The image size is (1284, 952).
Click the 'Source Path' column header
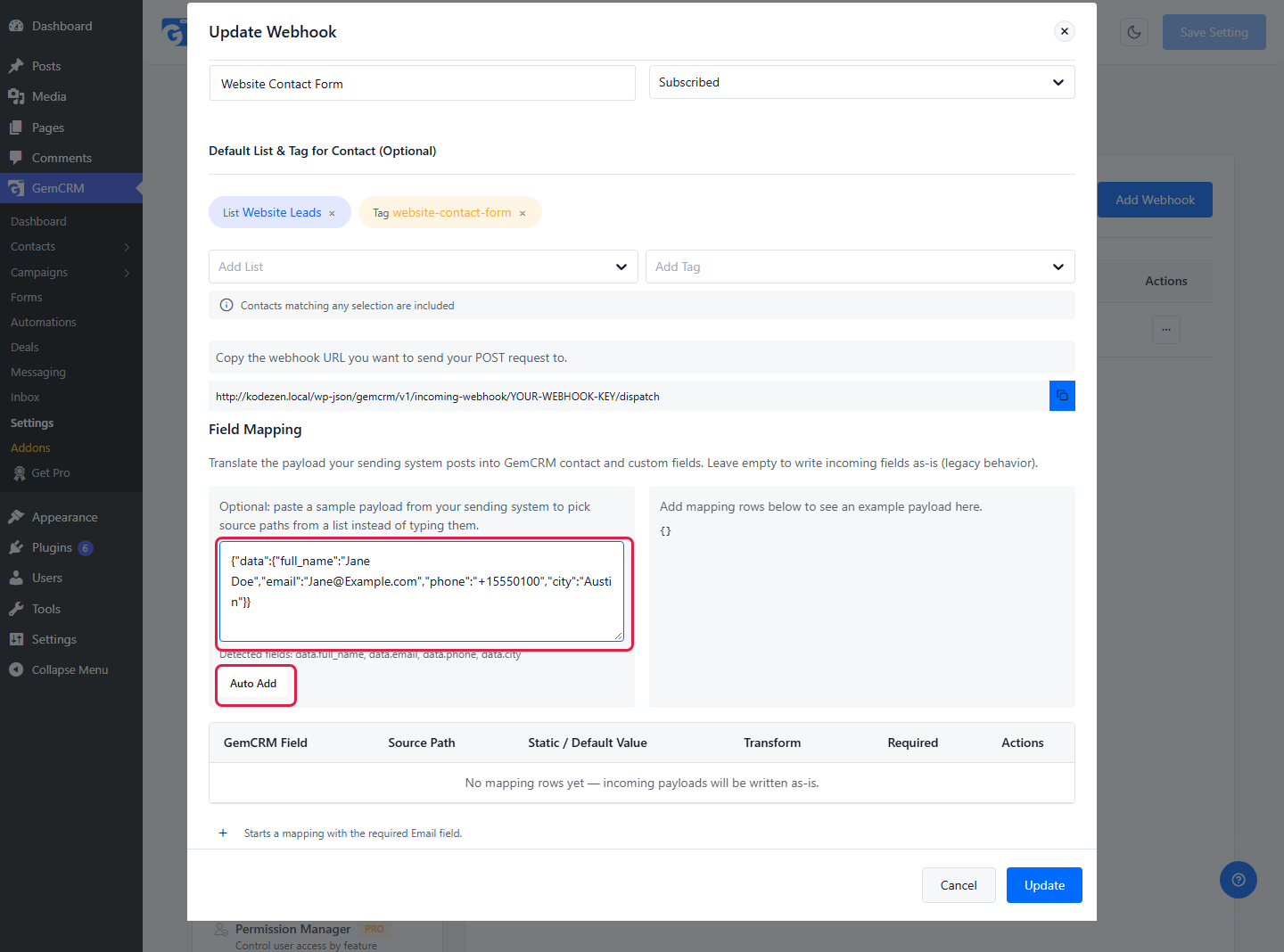tap(422, 743)
